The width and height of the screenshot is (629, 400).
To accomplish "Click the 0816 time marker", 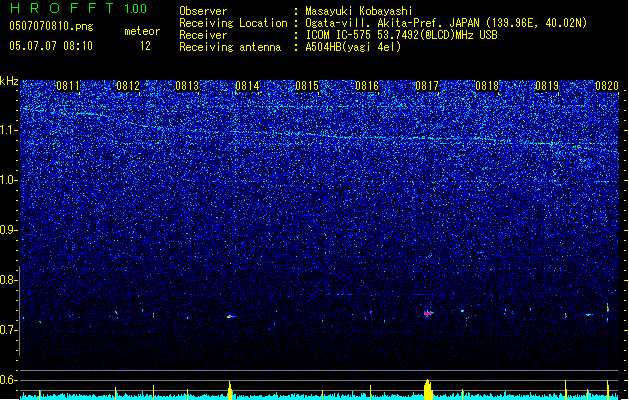I will [367, 86].
